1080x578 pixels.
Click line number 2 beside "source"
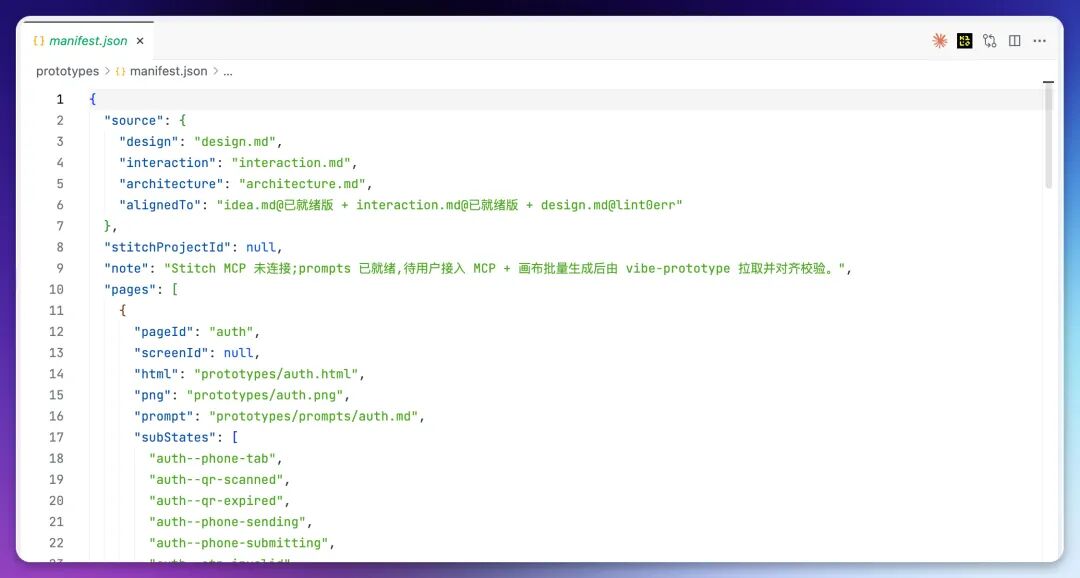point(60,121)
